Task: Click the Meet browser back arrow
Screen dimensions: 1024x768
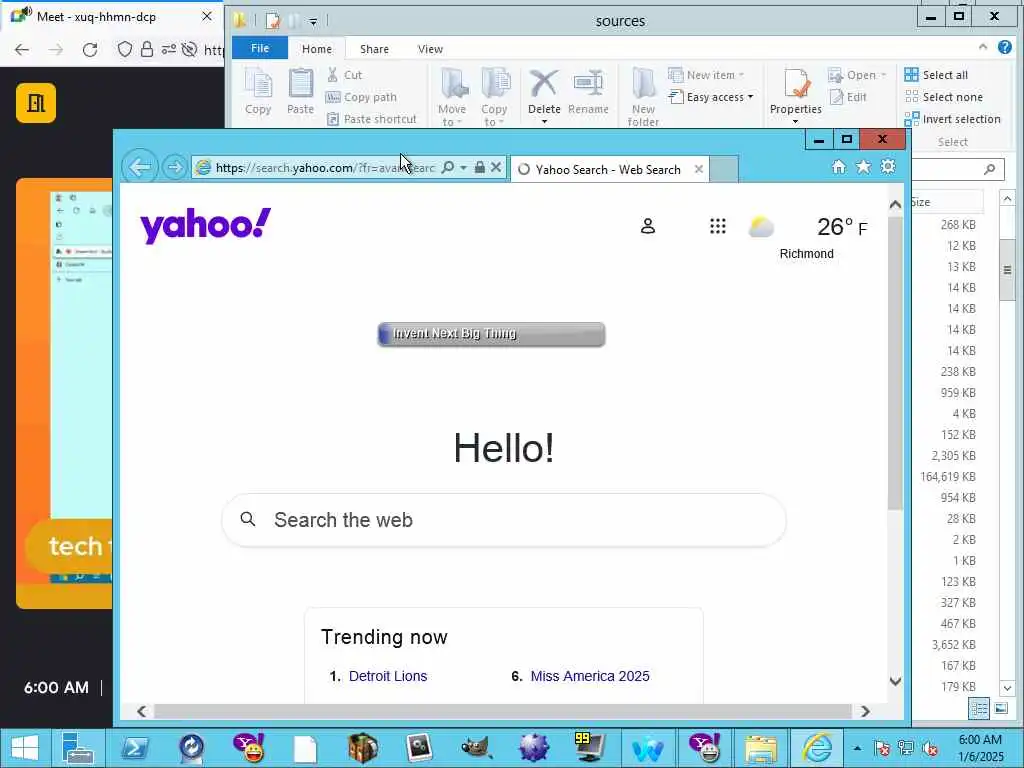Action: 22,50
